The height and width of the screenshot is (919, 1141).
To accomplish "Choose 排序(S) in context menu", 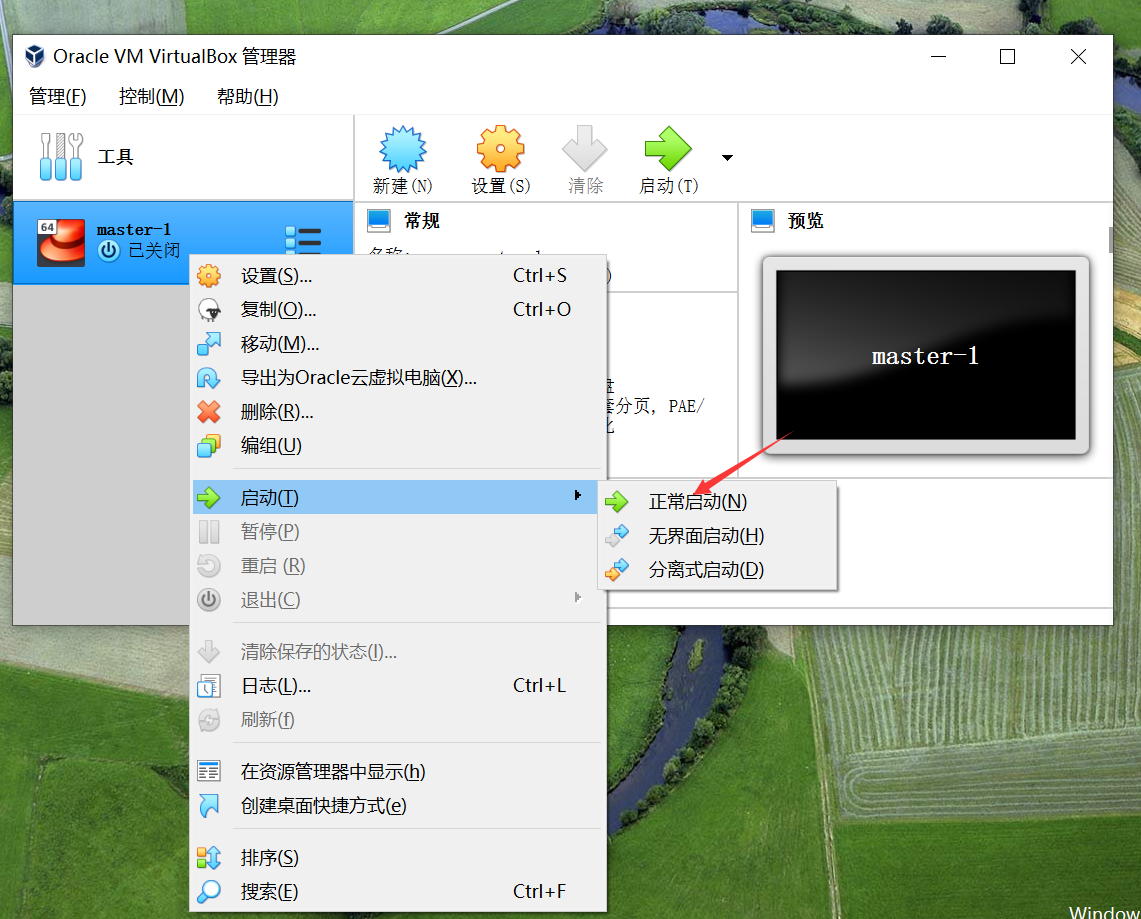I will click(x=398, y=858).
